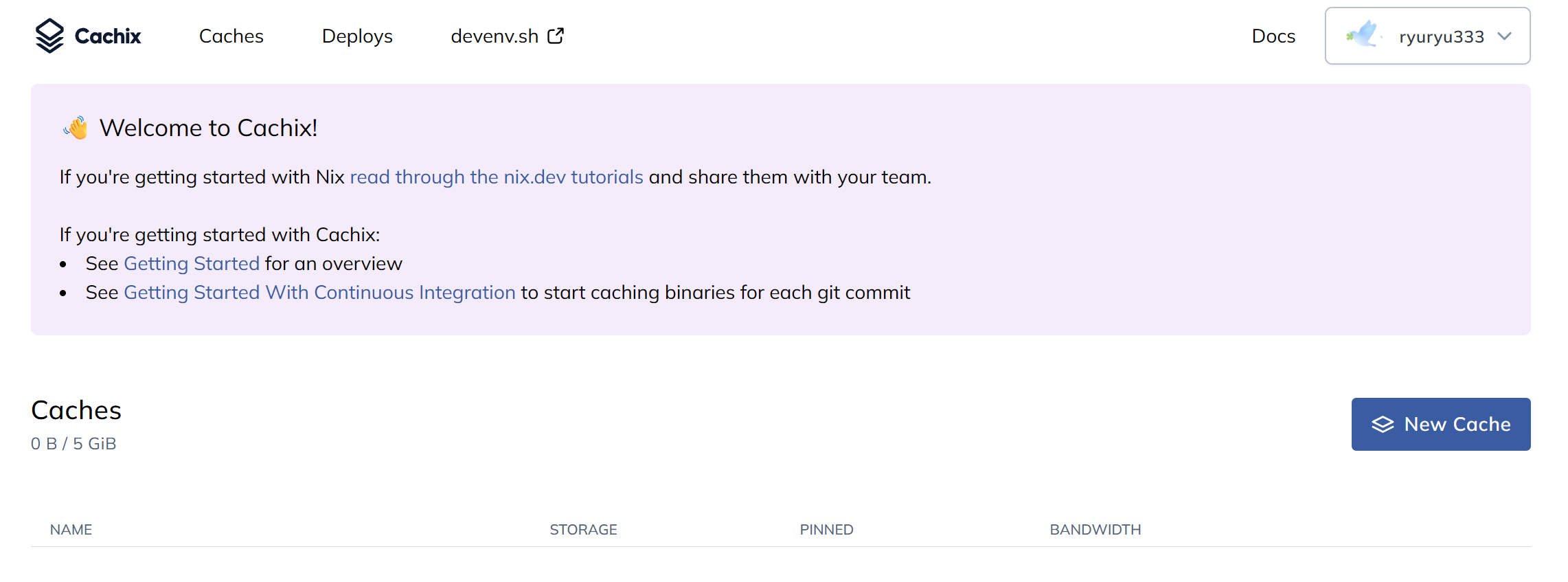Open Getting Started With Continuous Integration link
The width and height of the screenshot is (1568, 582).
point(319,293)
